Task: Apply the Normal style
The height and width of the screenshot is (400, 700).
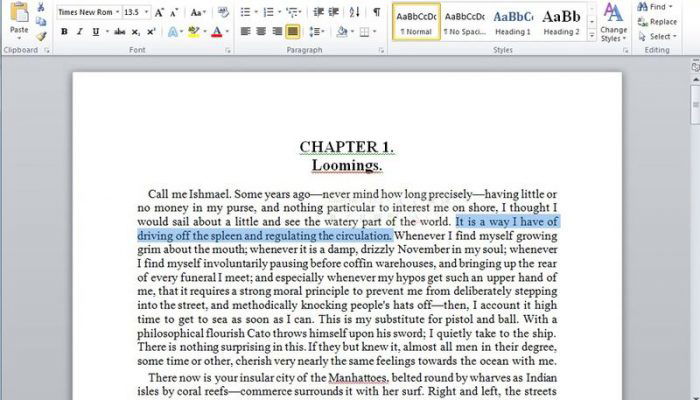Action: tap(417, 21)
